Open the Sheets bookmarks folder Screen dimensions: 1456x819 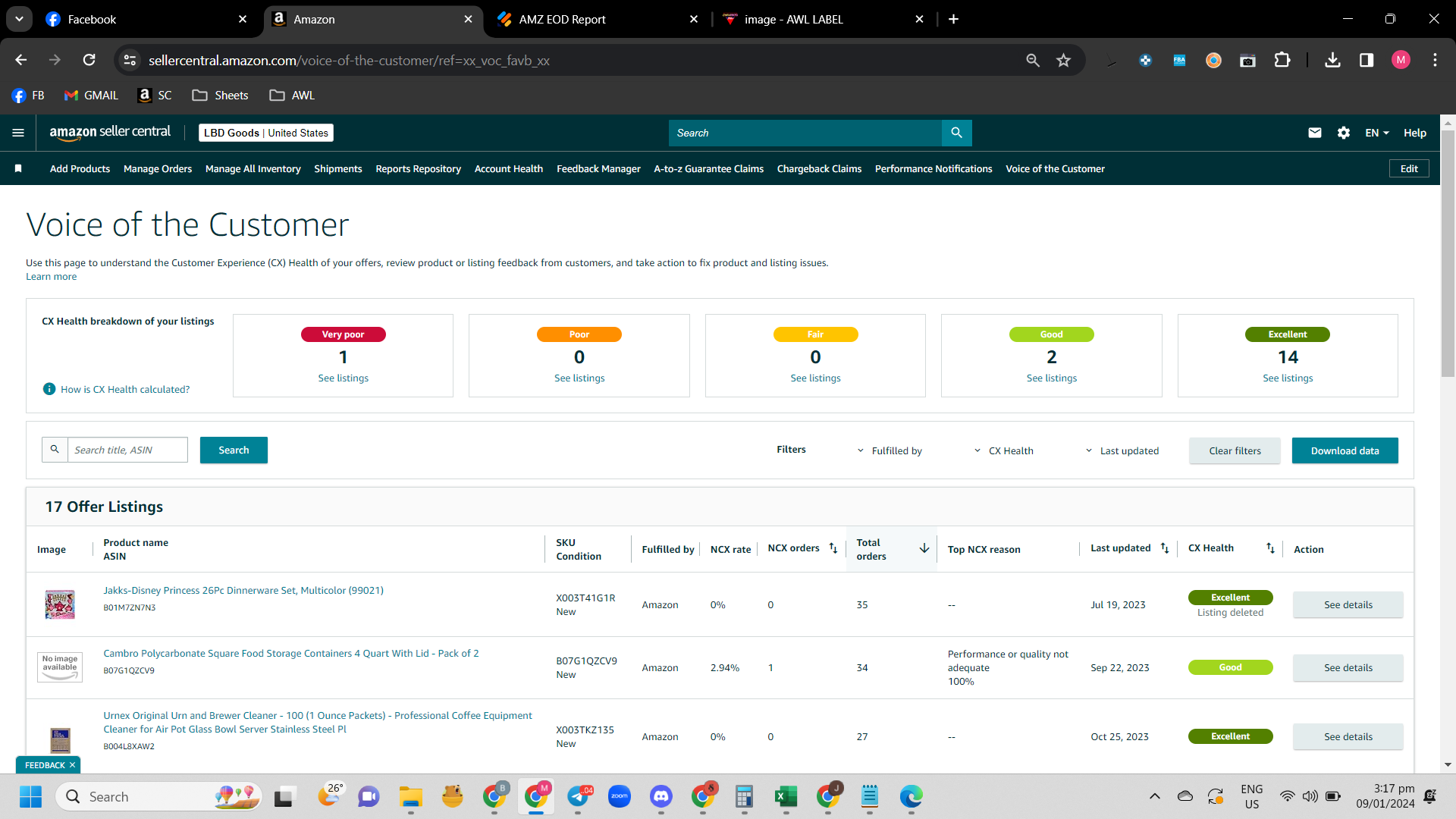220,96
